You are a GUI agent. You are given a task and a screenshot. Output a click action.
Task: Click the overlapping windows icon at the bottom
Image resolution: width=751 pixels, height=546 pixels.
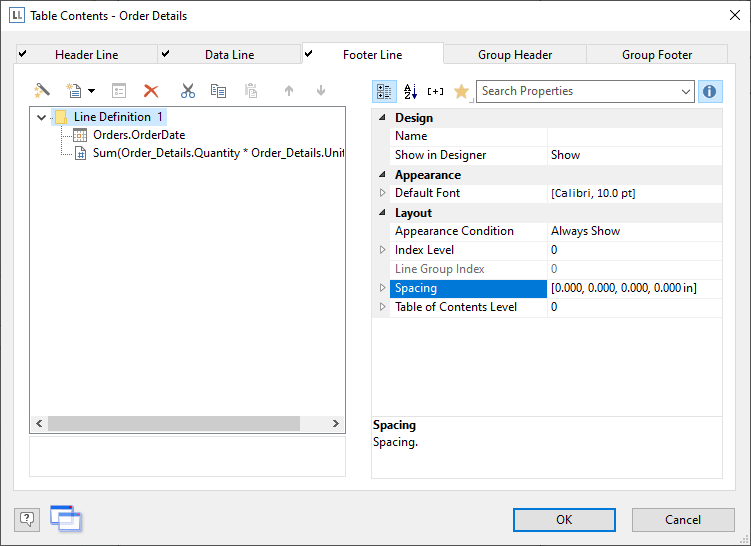point(66,518)
